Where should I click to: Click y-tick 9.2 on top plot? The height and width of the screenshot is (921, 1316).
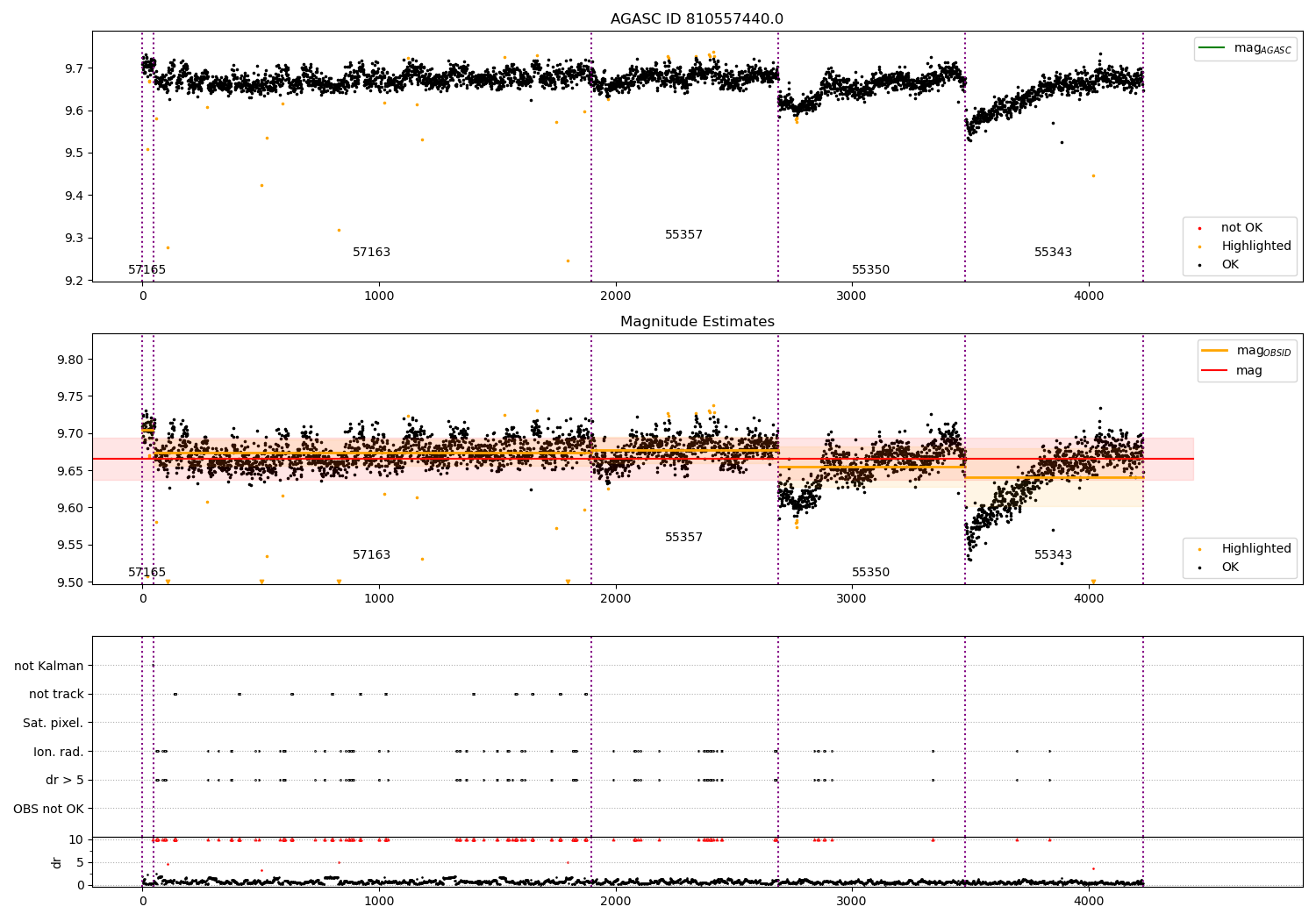coord(75,281)
